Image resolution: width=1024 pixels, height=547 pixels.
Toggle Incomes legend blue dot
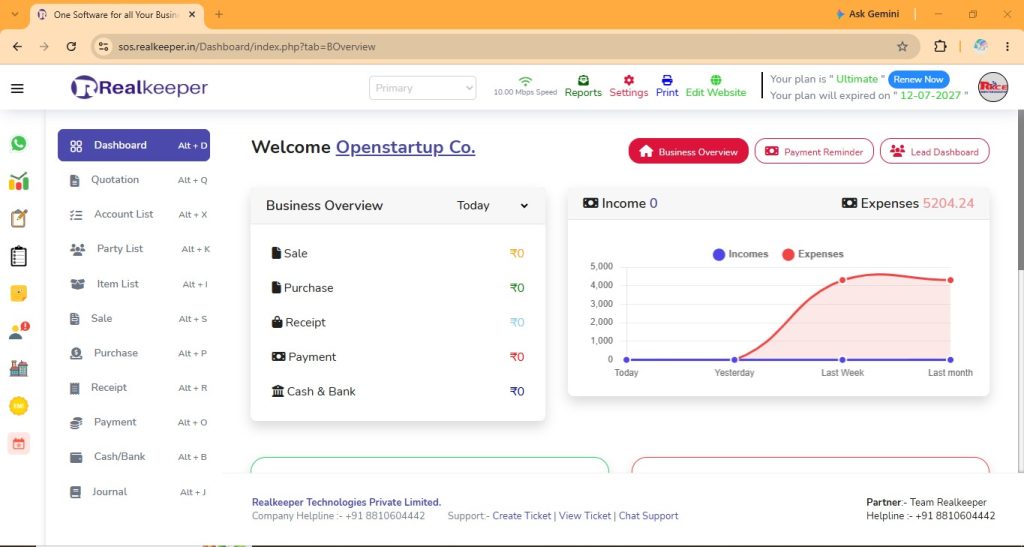718,255
